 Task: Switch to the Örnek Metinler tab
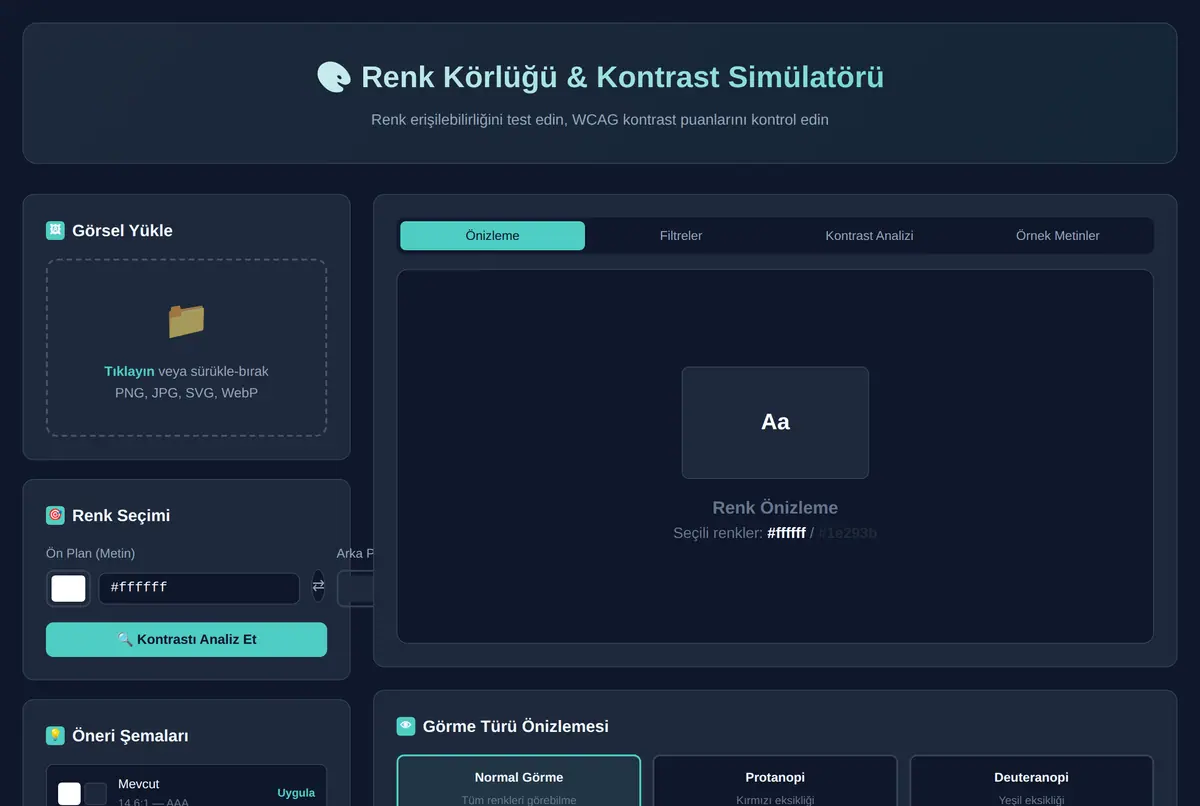1057,236
